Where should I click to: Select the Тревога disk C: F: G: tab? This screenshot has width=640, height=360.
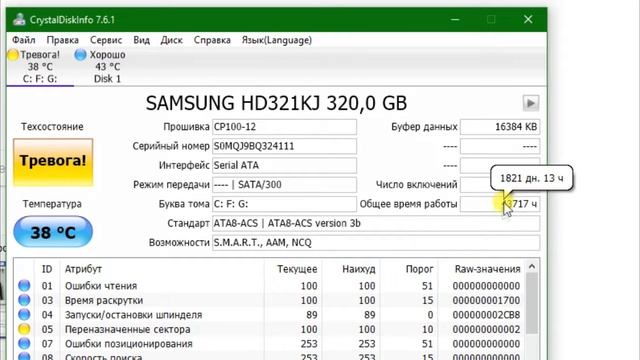tap(40, 67)
